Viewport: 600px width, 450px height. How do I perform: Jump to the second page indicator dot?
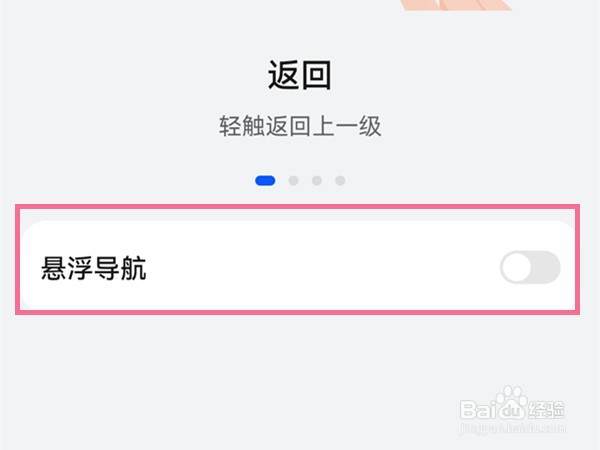point(293,181)
